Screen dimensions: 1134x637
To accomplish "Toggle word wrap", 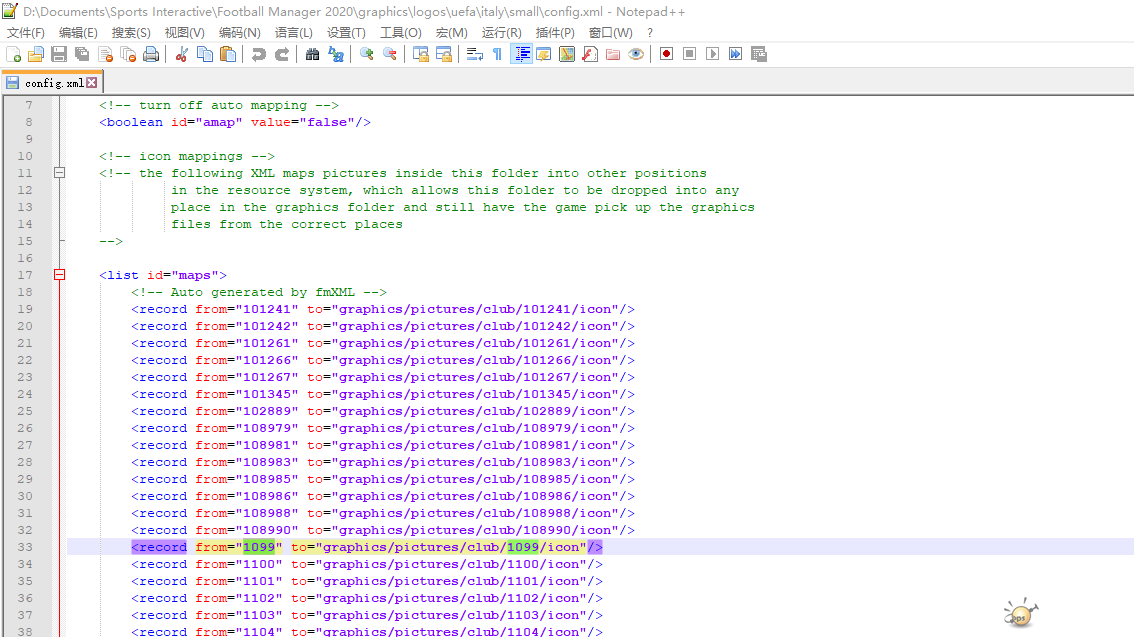I will pos(474,54).
